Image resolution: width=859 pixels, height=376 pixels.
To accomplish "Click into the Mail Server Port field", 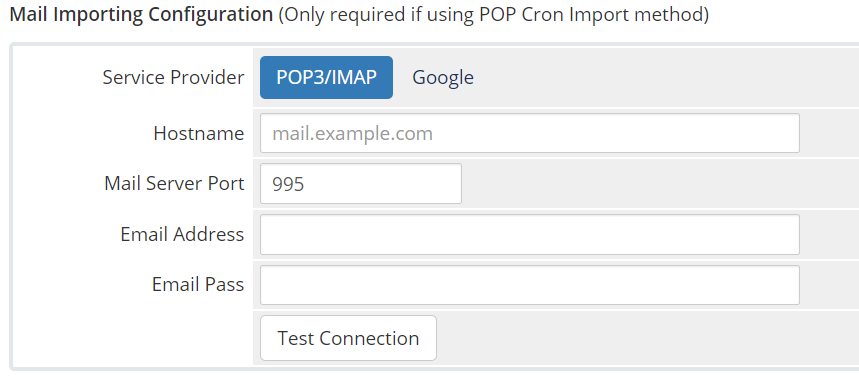I will pos(361,184).
